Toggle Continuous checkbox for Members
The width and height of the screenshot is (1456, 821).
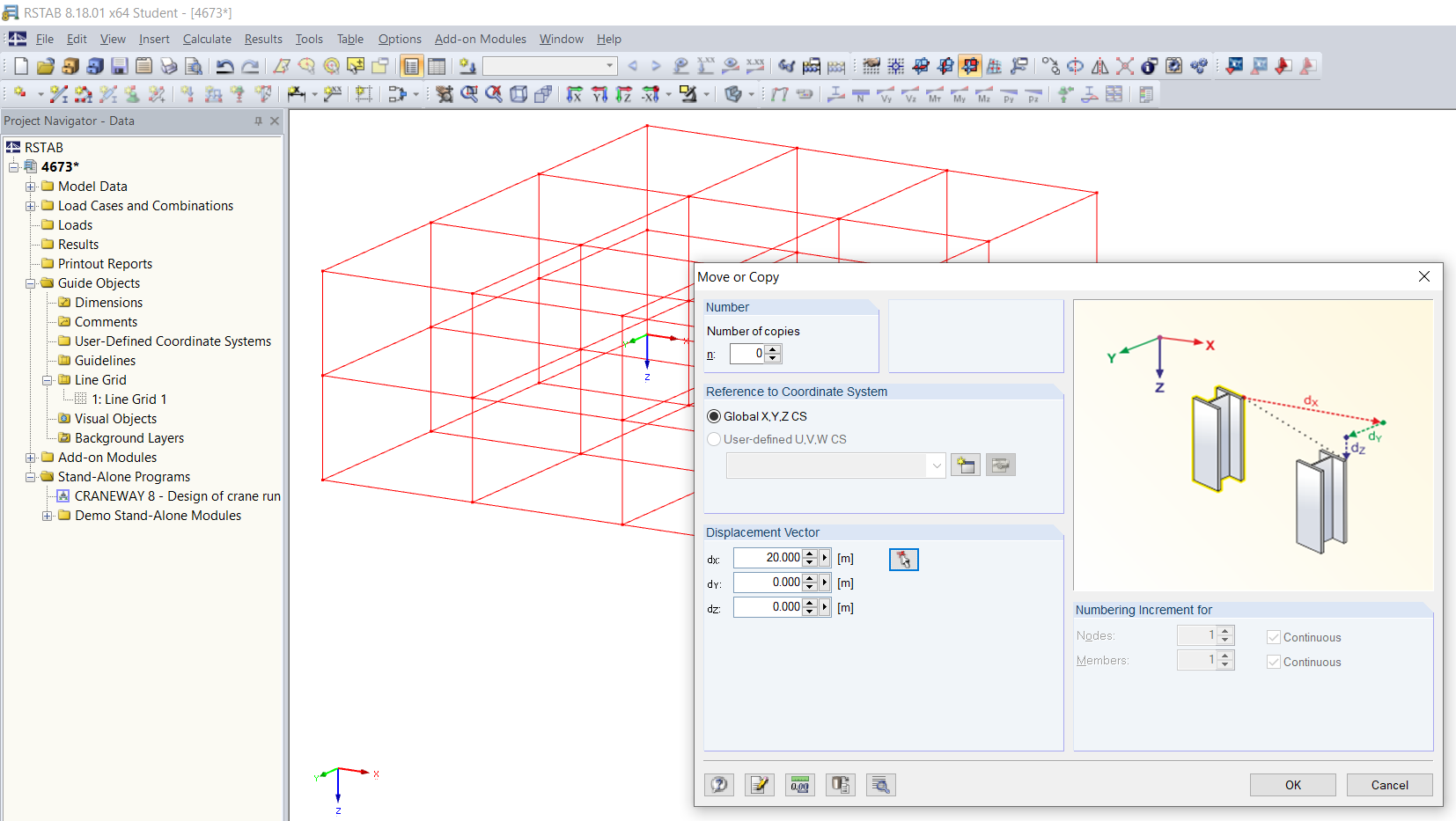1273,662
